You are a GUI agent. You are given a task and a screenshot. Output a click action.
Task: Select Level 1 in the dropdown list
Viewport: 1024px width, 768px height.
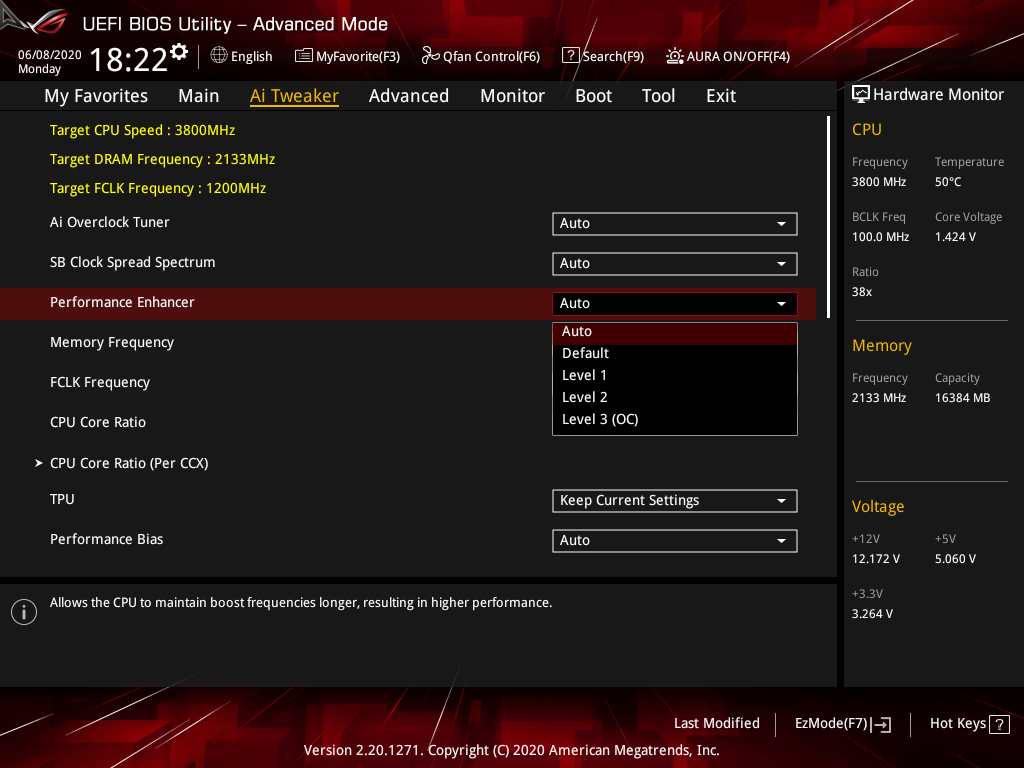click(x=675, y=376)
